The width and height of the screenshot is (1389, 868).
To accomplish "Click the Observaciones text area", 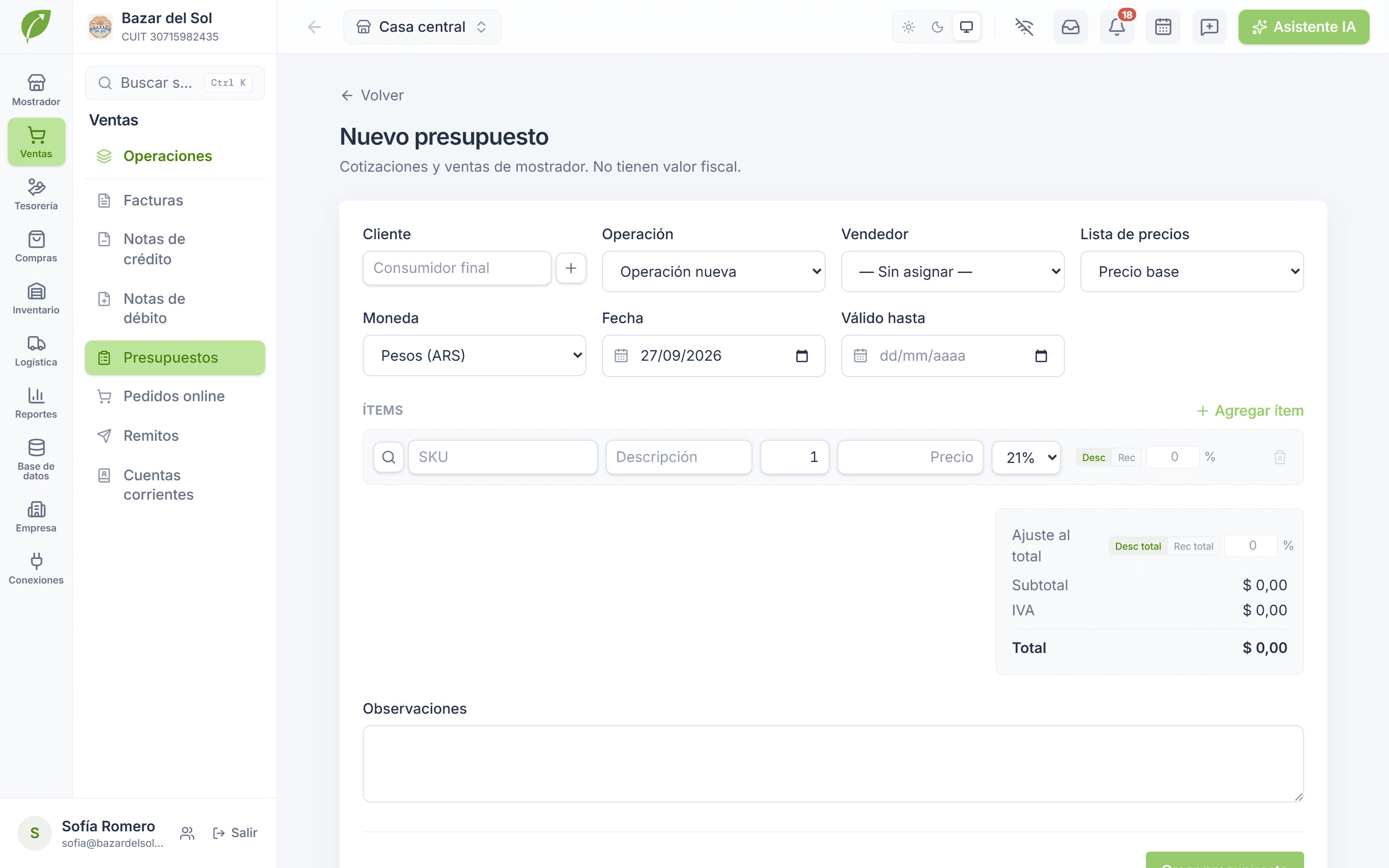I will (x=833, y=764).
